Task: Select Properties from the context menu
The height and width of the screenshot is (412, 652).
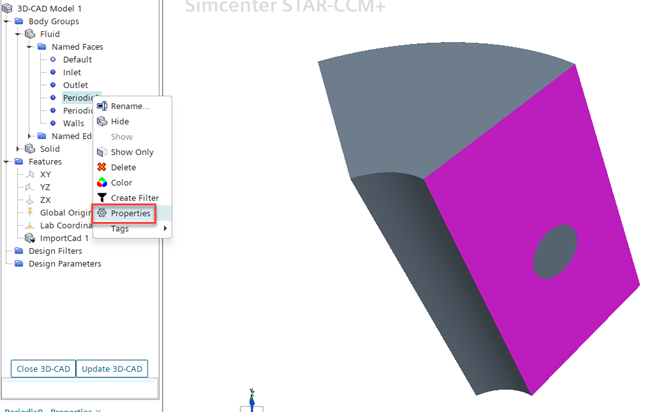Action: tap(130, 213)
